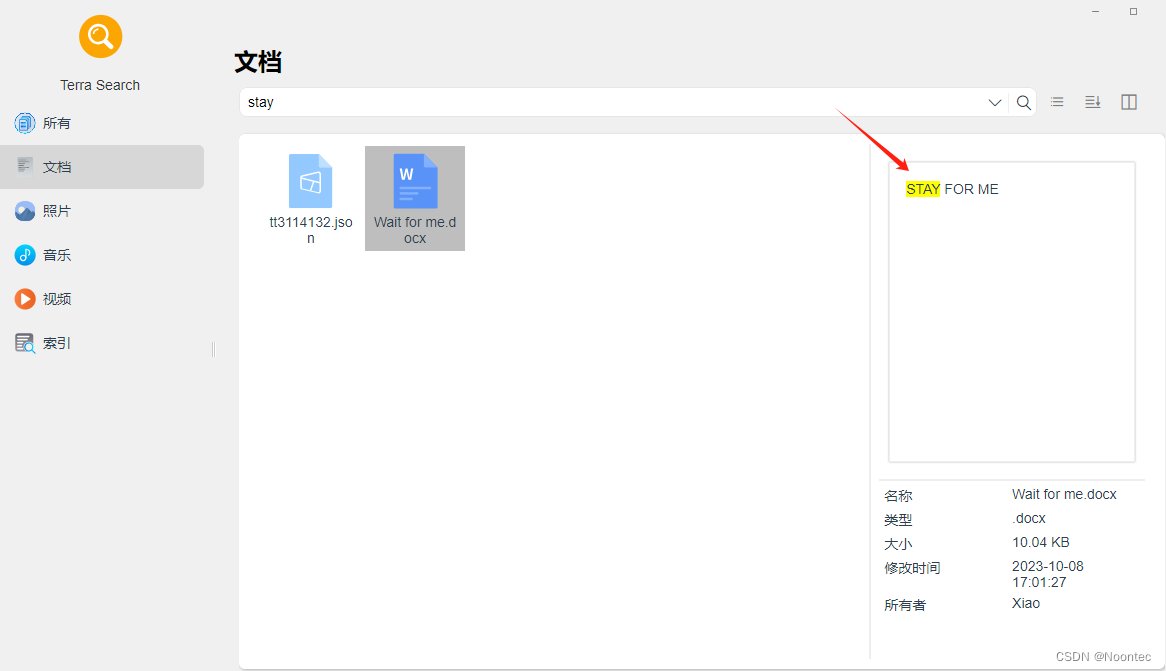Open the sort order icon
The width and height of the screenshot is (1166, 671).
coord(1092,102)
